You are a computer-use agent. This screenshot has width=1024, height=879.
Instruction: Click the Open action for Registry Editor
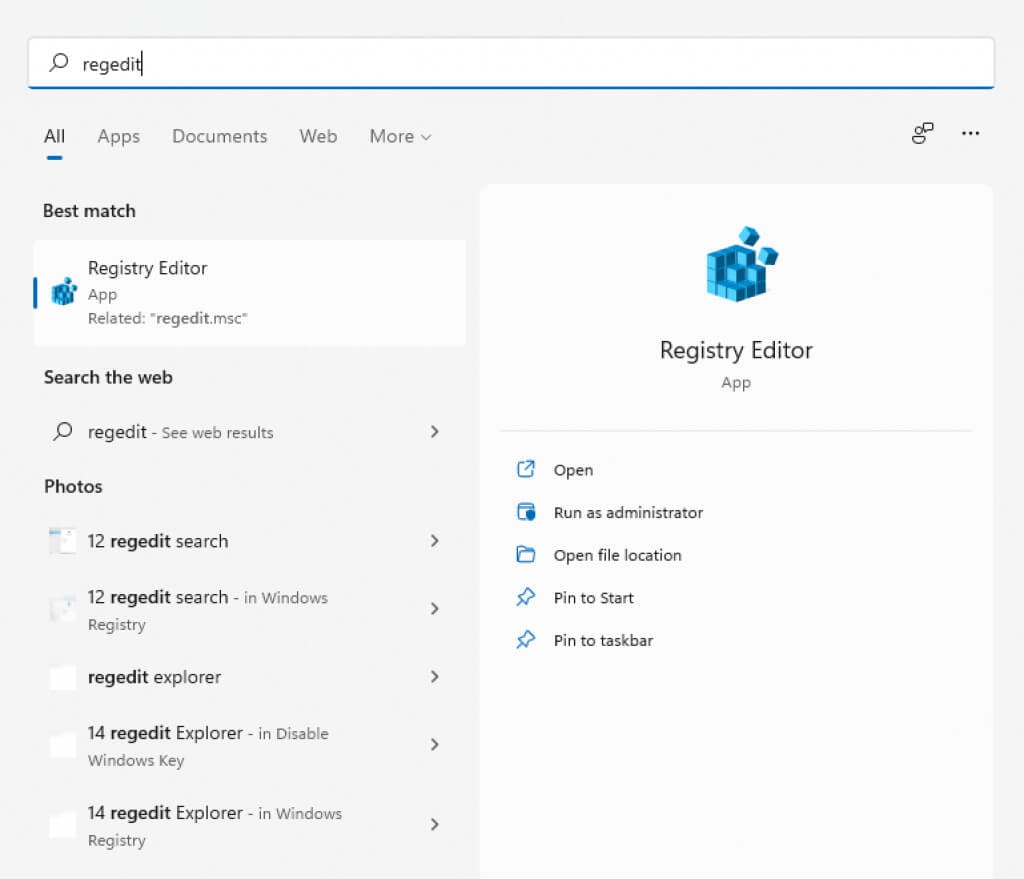(573, 470)
